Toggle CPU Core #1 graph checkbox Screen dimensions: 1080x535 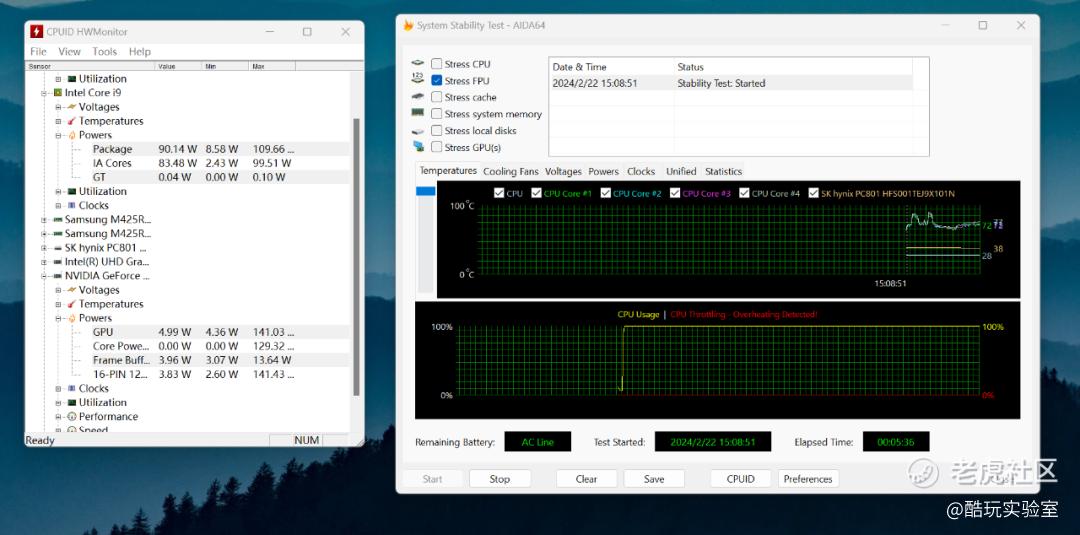(x=537, y=193)
